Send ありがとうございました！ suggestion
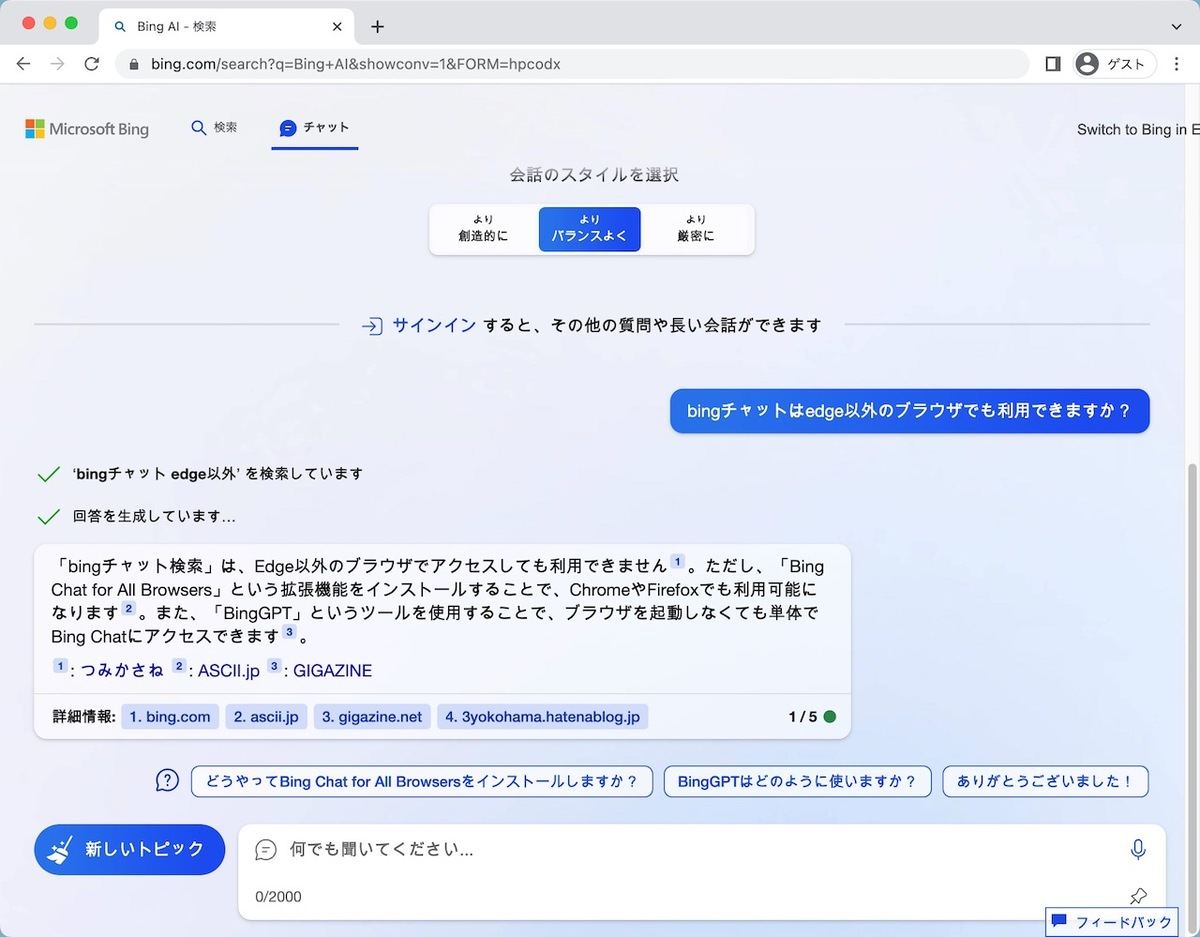This screenshot has height=937, width=1200. click(1045, 782)
